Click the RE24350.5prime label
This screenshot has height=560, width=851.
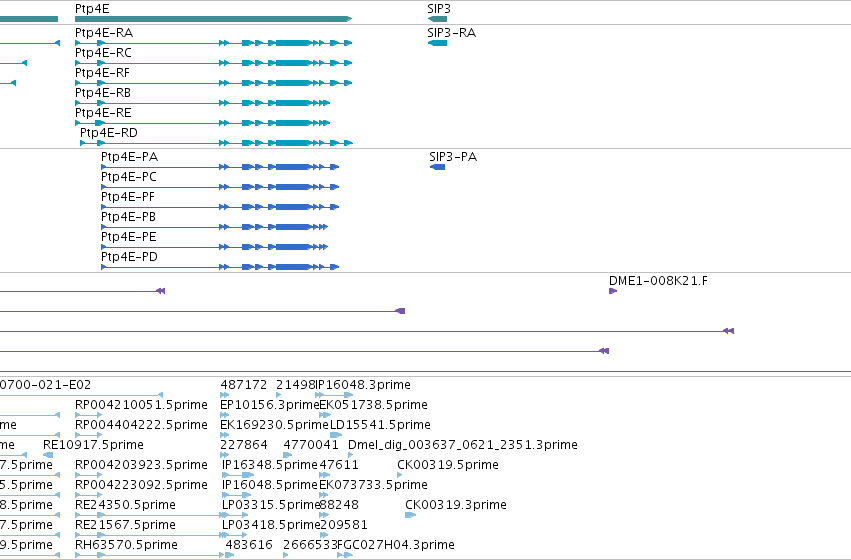pos(125,505)
